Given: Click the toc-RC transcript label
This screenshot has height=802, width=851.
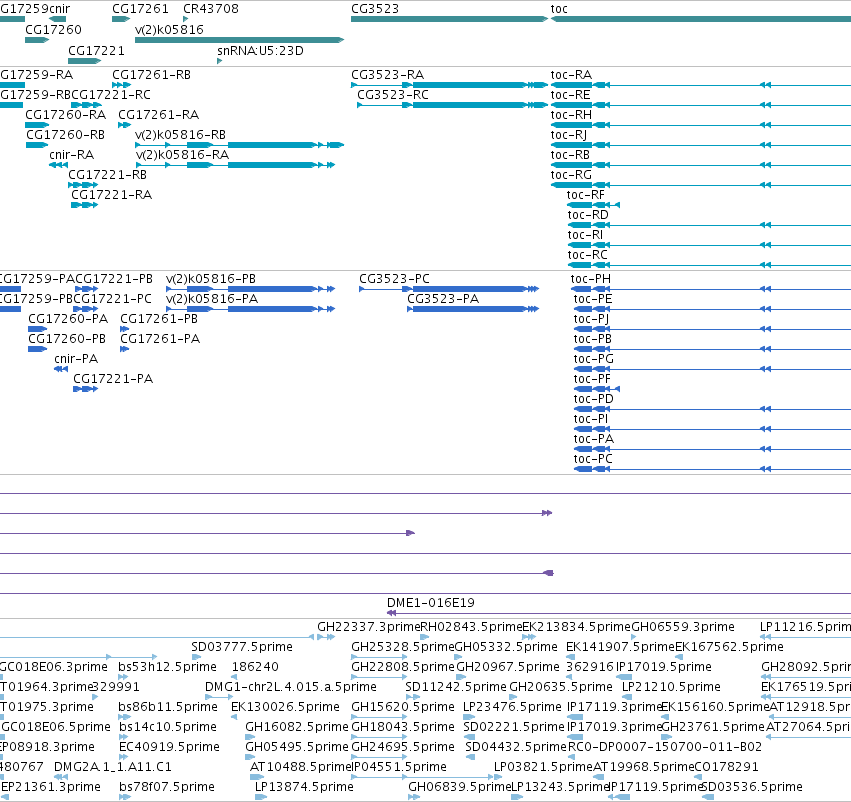Looking at the screenshot, I should (588, 254).
